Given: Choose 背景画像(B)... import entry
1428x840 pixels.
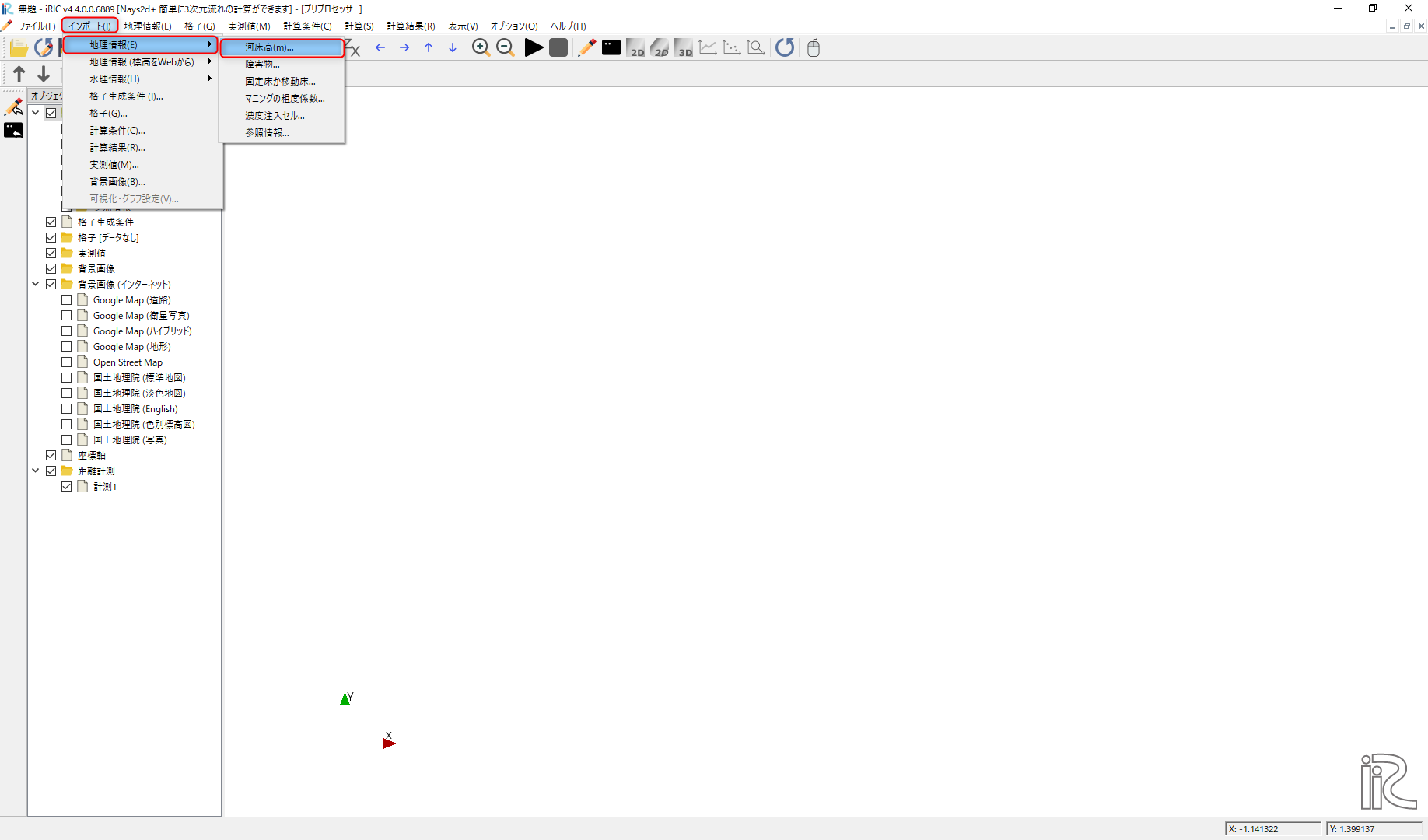Looking at the screenshot, I should 143,182.
